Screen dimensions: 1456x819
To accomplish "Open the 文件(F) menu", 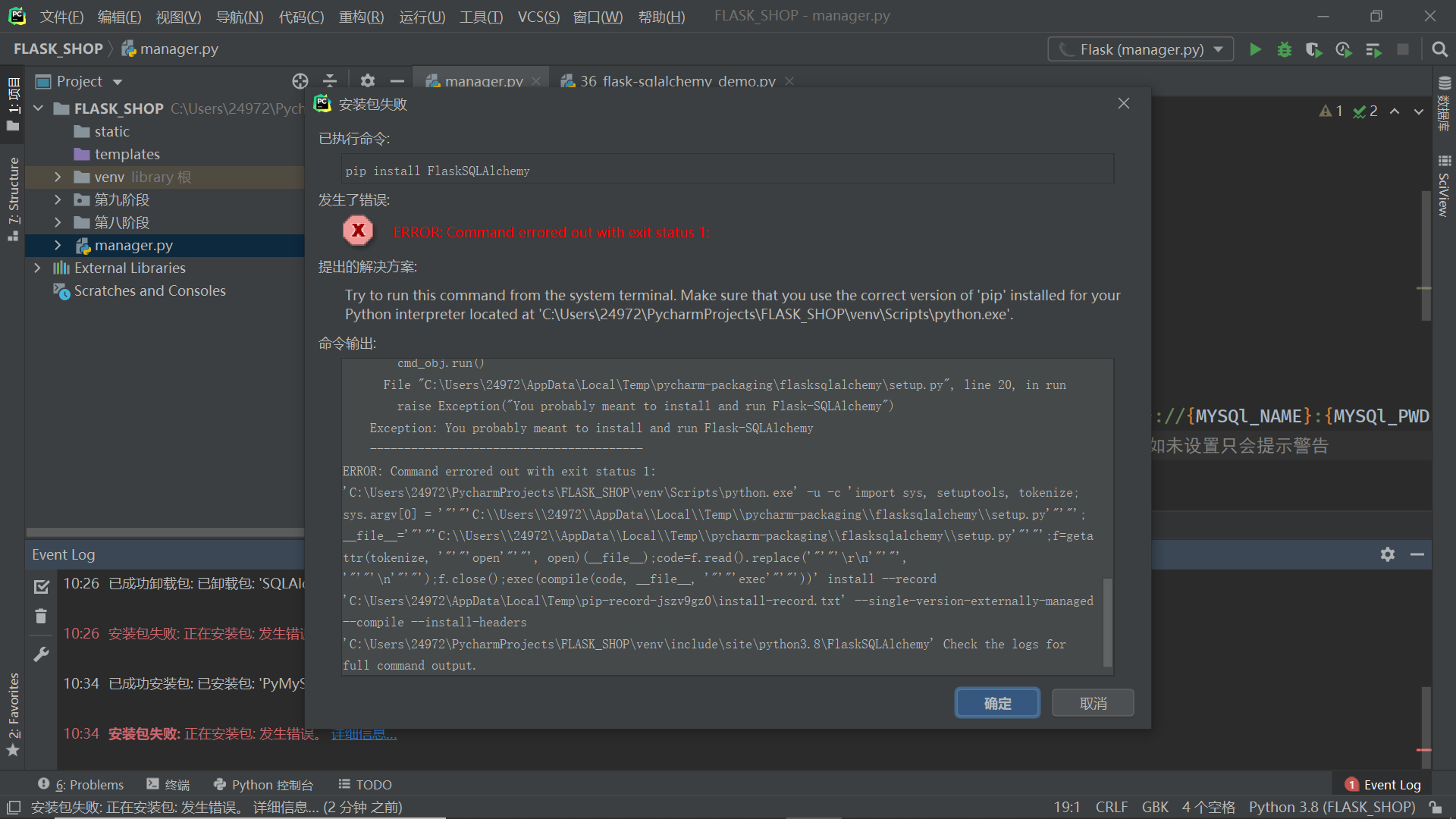I will click(x=61, y=16).
